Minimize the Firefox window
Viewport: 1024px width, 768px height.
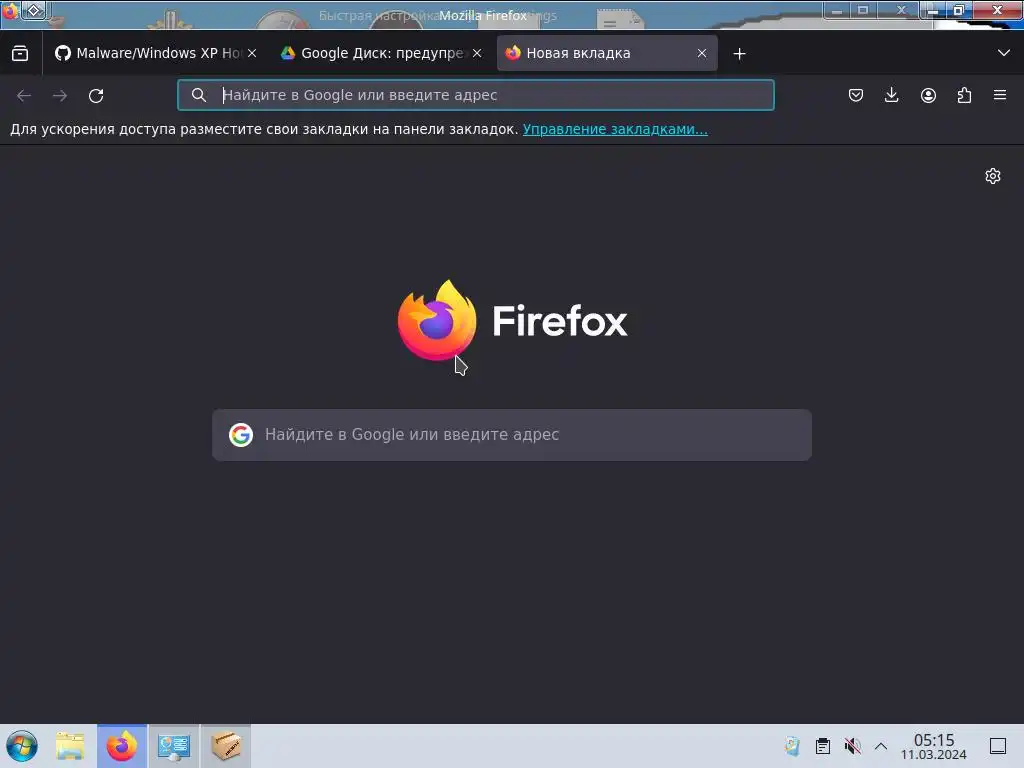click(x=933, y=10)
